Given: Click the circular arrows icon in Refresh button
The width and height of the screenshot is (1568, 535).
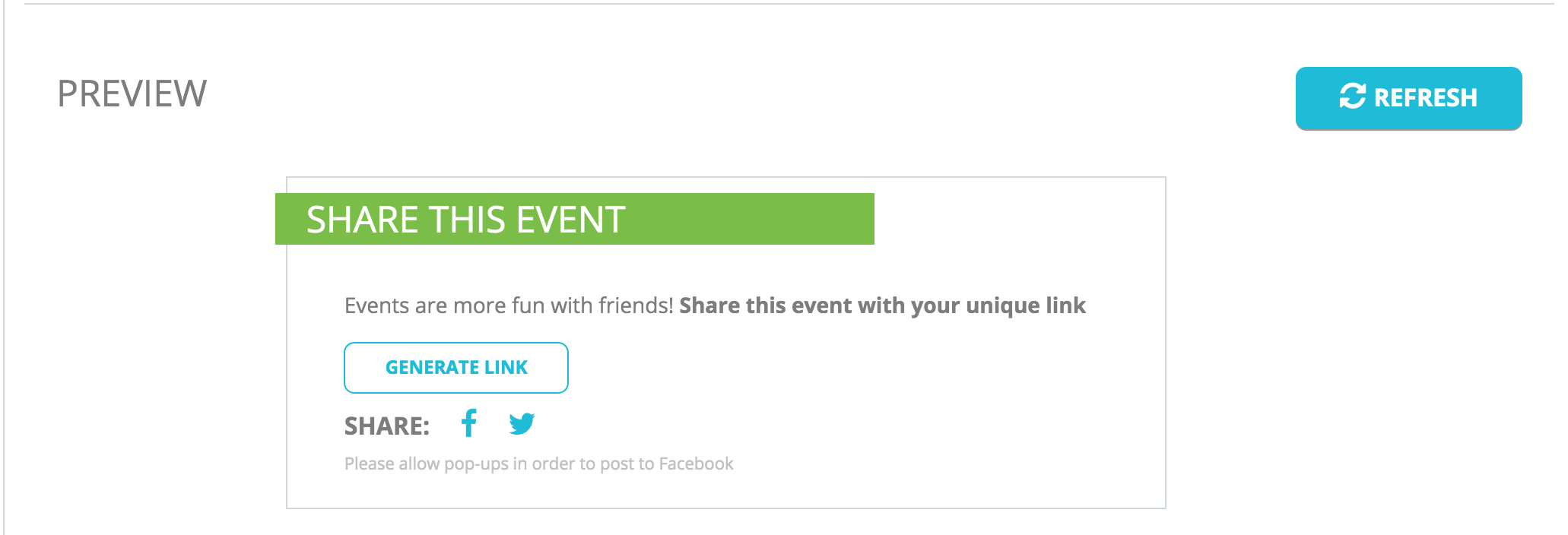Looking at the screenshot, I should (1352, 97).
